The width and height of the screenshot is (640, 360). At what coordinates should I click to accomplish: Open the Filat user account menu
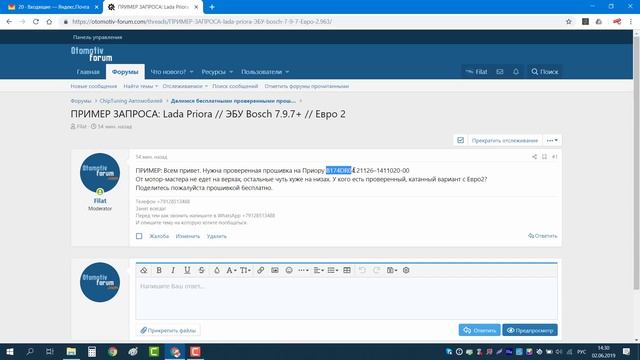[476, 72]
